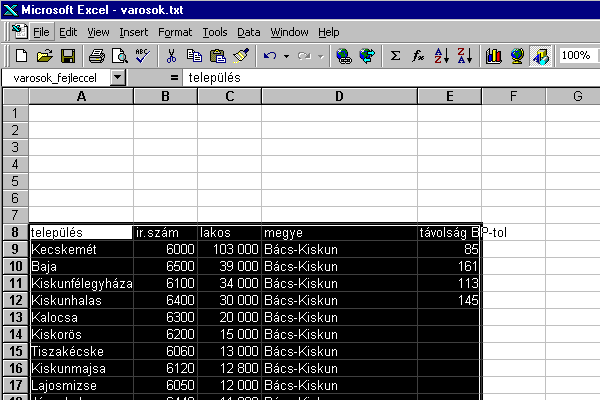Select row 8 header
The image size is (600, 400).
16,232
